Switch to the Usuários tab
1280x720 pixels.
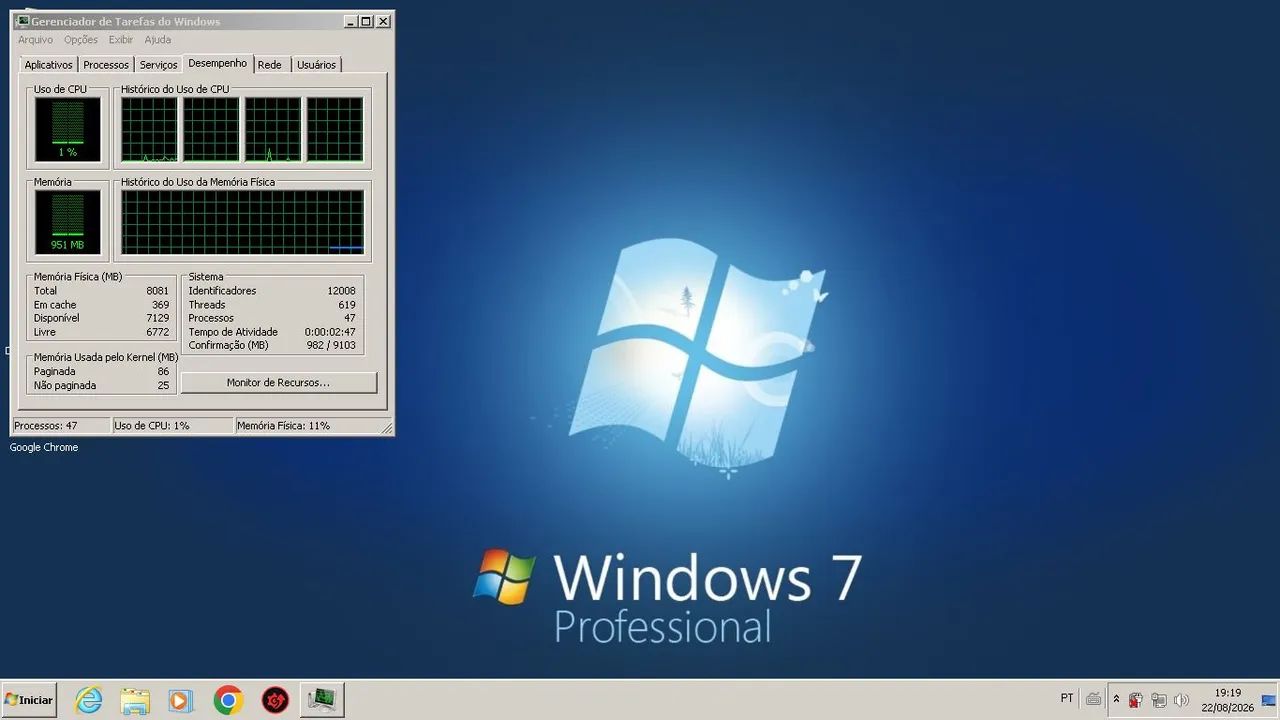pyautogui.click(x=316, y=65)
